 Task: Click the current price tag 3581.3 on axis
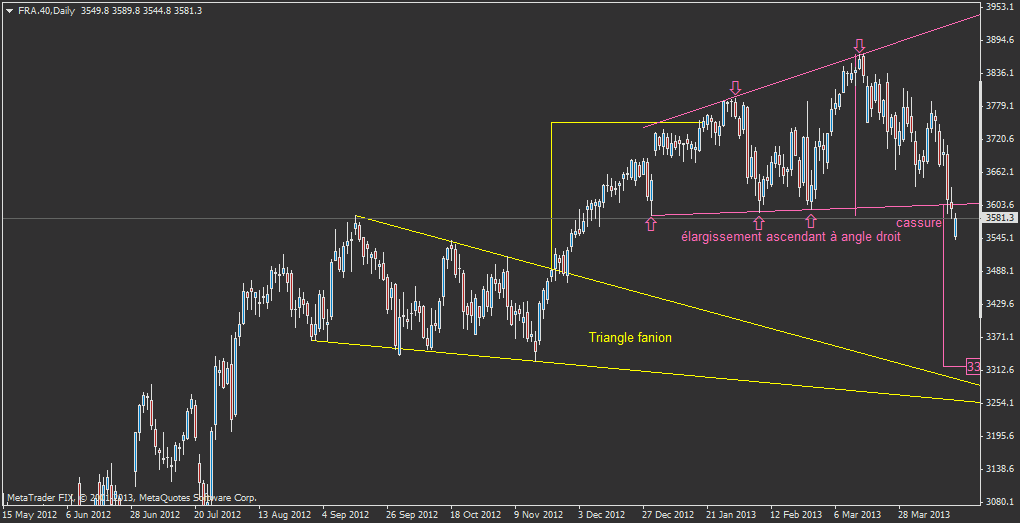pyautogui.click(x=999, y=218)
